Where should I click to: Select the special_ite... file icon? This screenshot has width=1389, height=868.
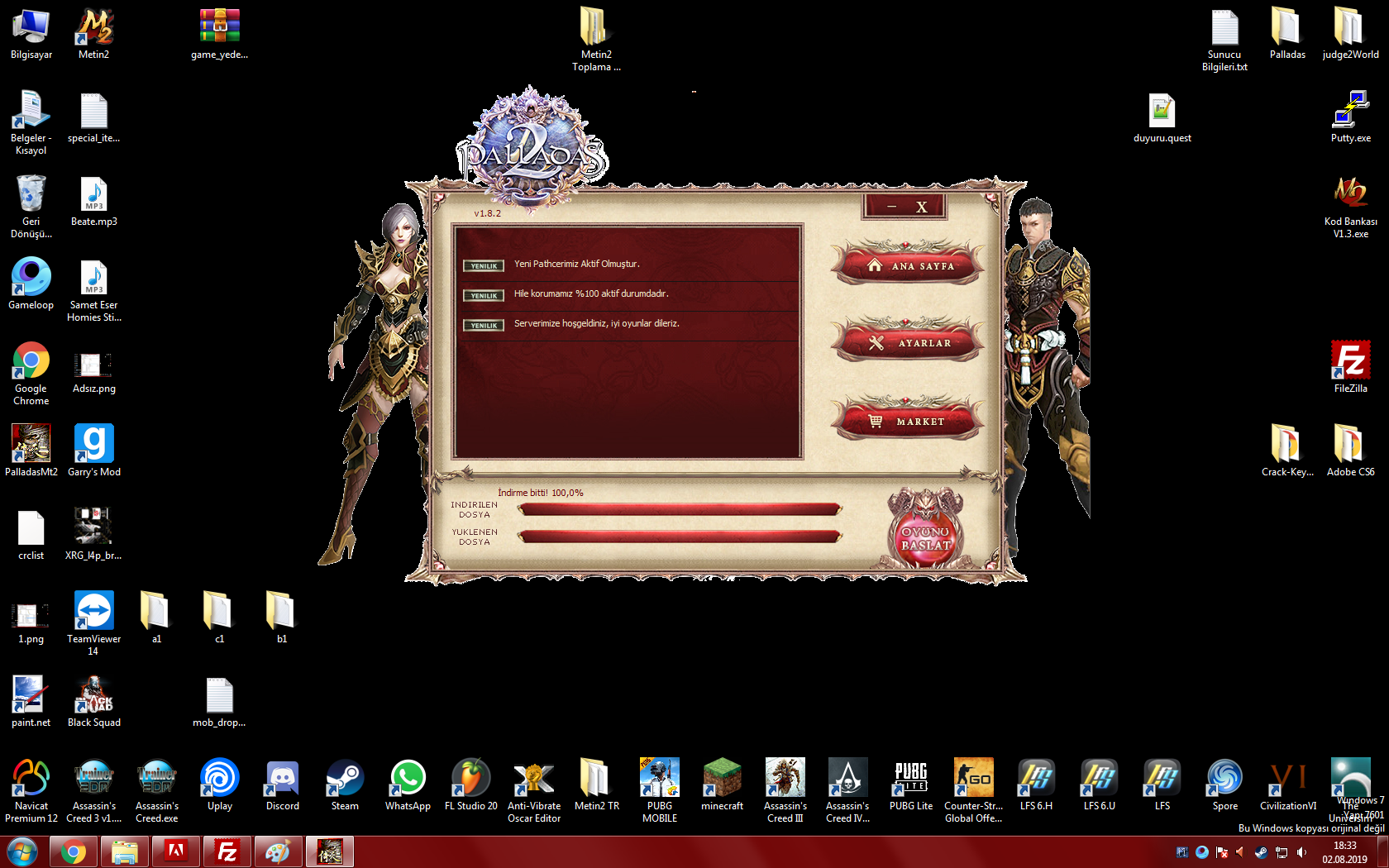click(94, 117)
